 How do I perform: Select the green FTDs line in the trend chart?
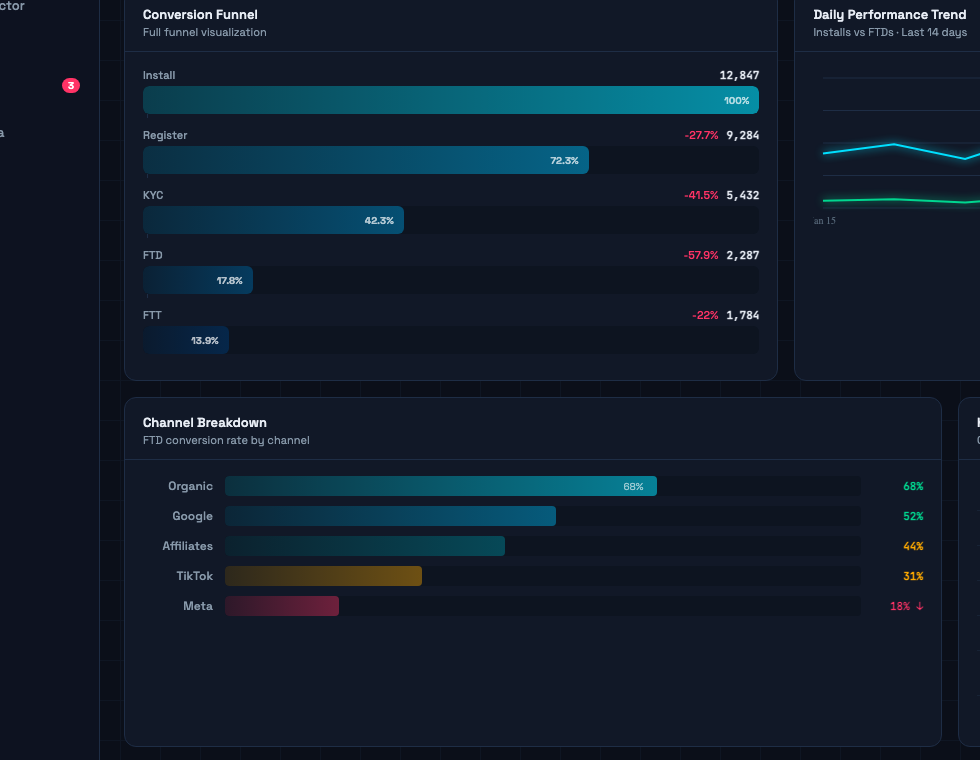[x=900, y=200]
